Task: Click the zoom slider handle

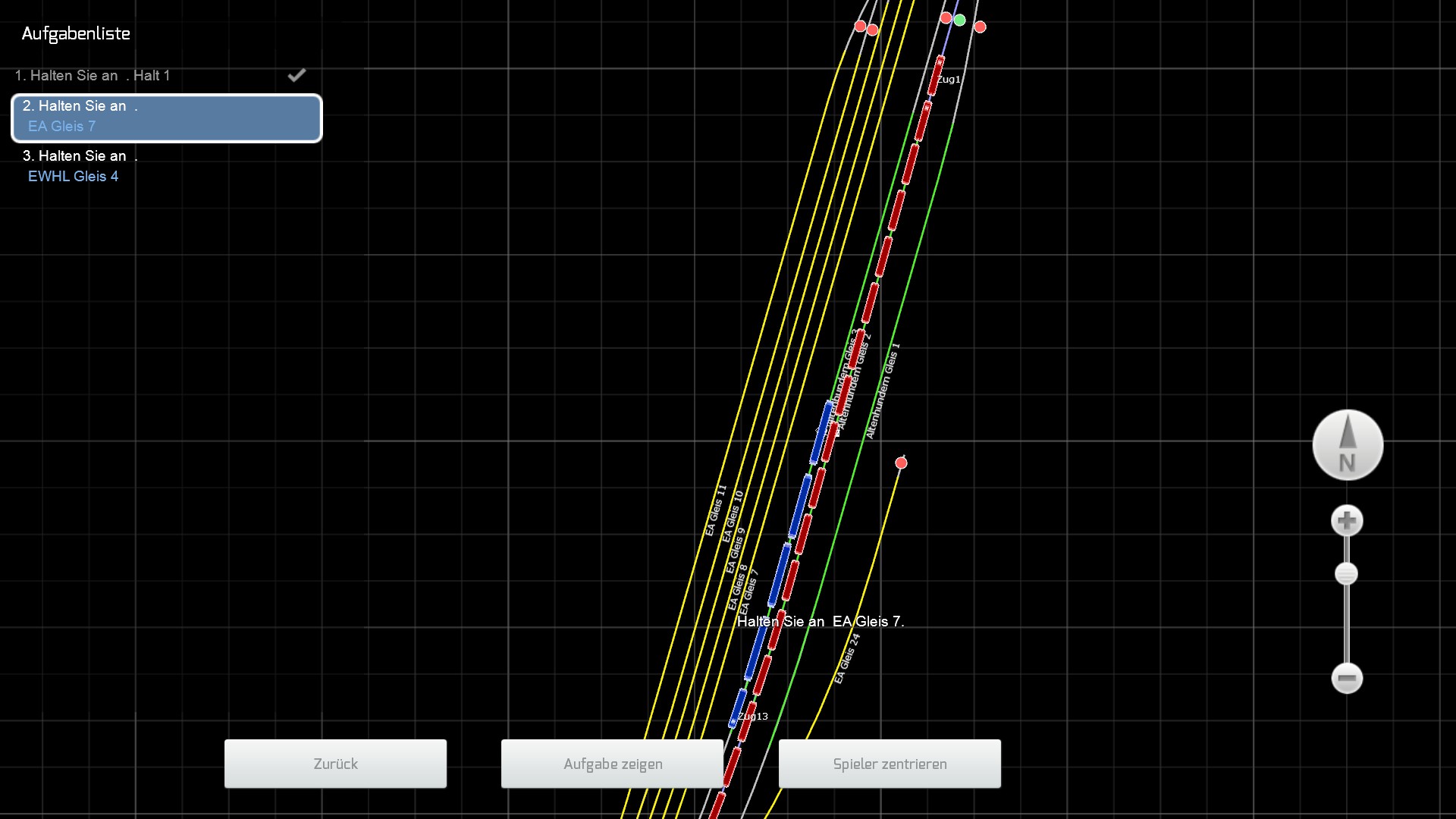Action: (x=1346, y=574)
